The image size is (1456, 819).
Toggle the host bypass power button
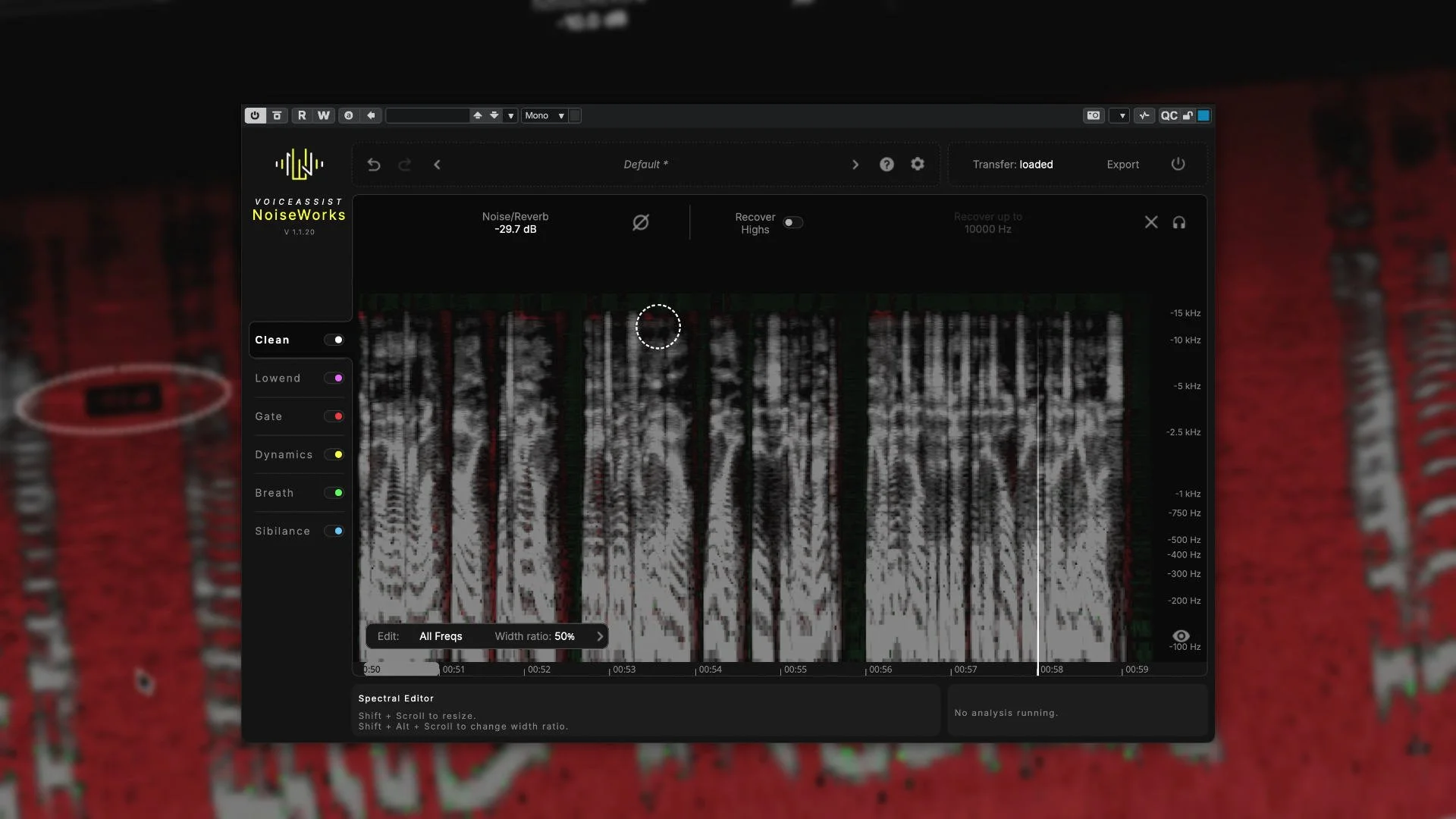(x=255, y=115)
